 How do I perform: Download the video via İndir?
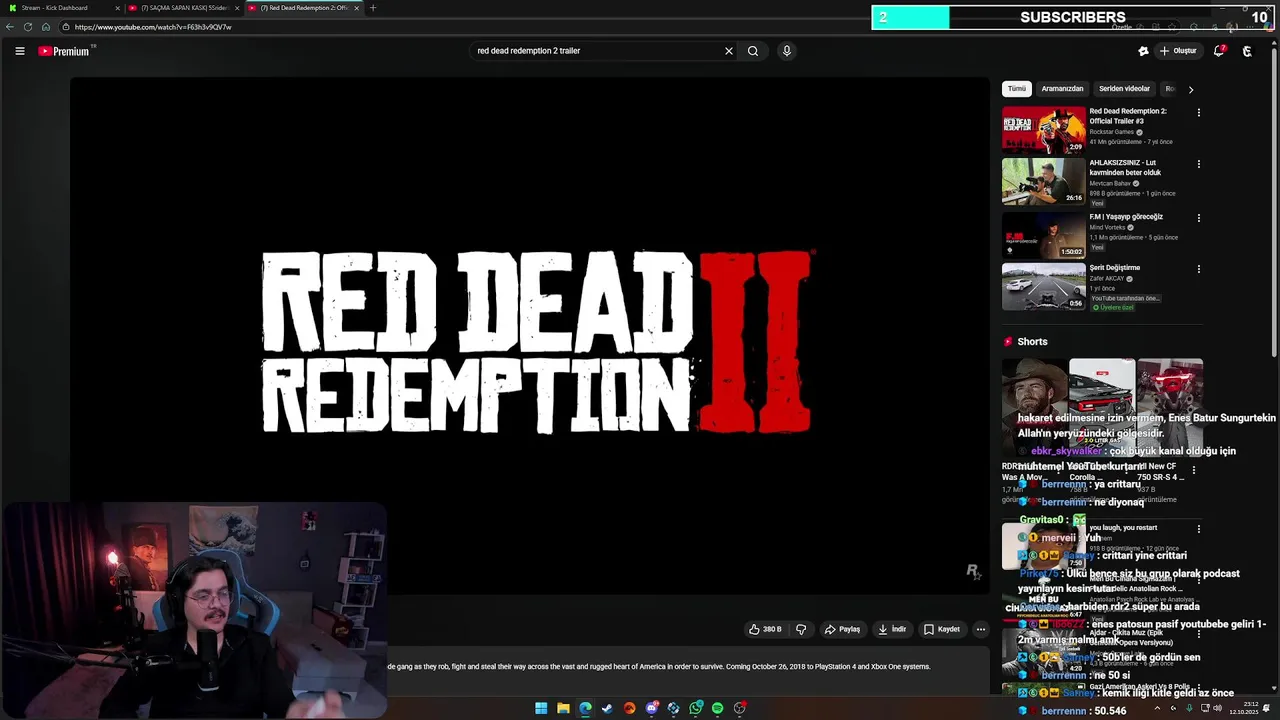point(892,629)
